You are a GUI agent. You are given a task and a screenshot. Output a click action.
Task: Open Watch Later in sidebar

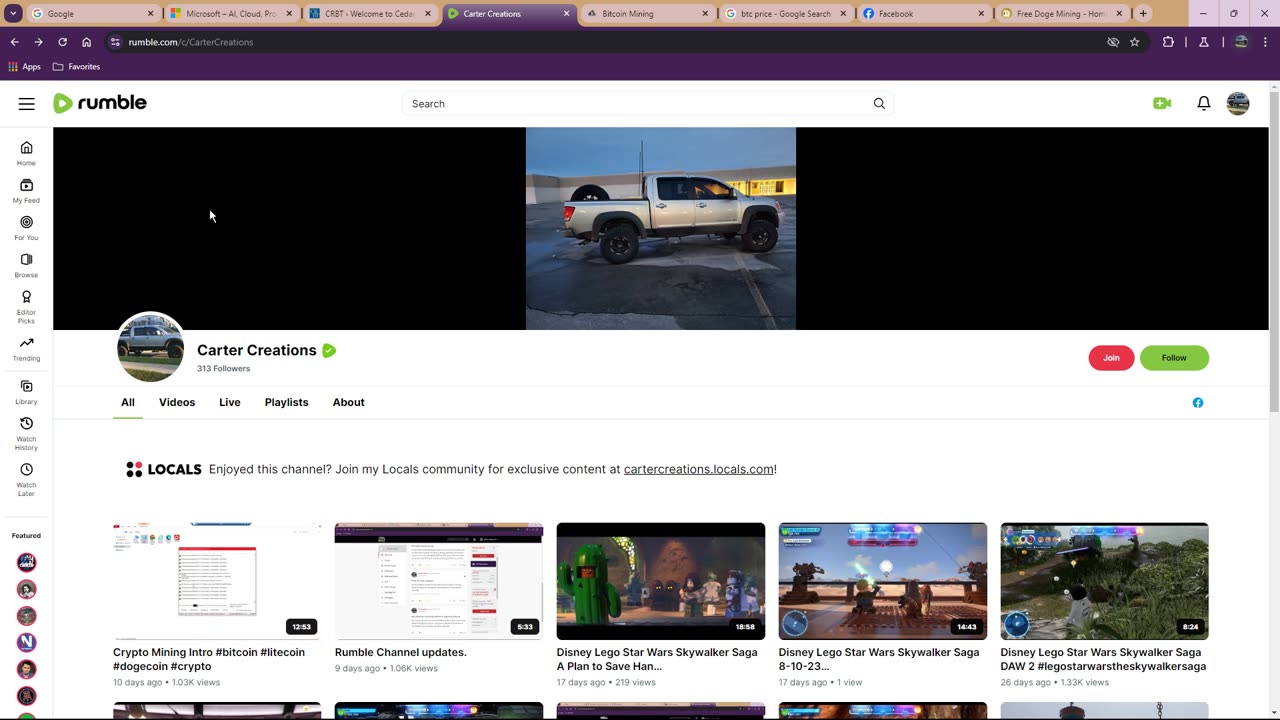tap(26, 479)
